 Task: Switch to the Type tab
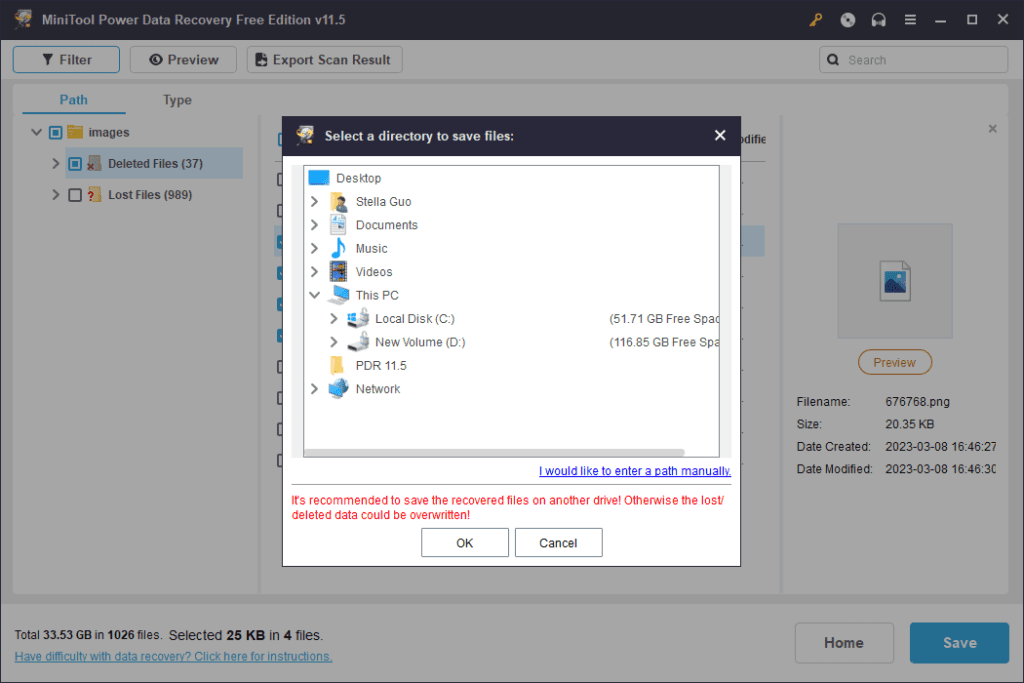pyautogui.click(x=177, y=100)
